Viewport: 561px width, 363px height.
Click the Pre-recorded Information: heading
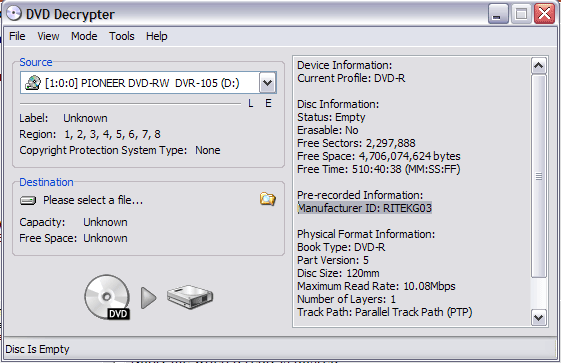(360, 195)
